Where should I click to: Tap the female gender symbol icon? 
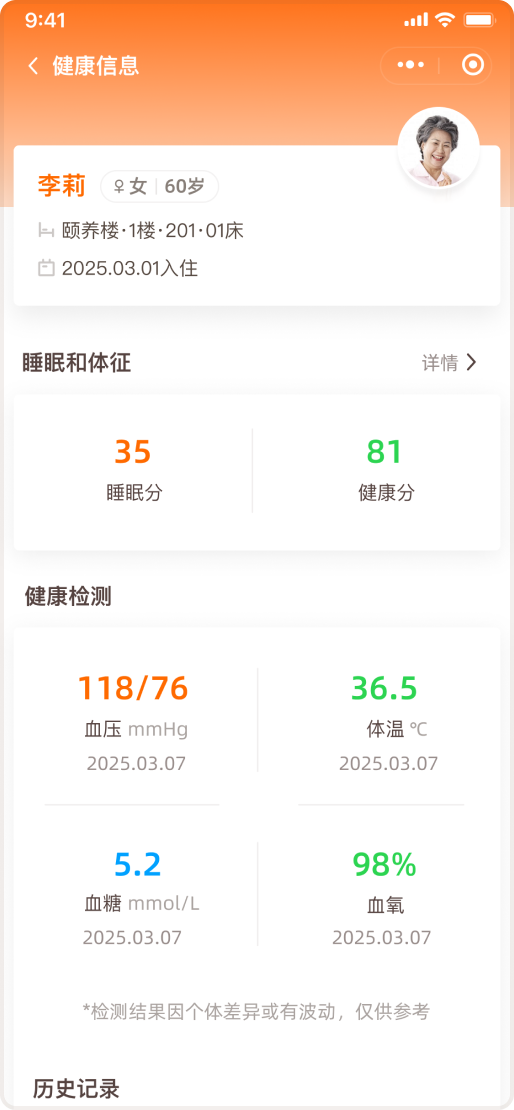pos(119,186)
